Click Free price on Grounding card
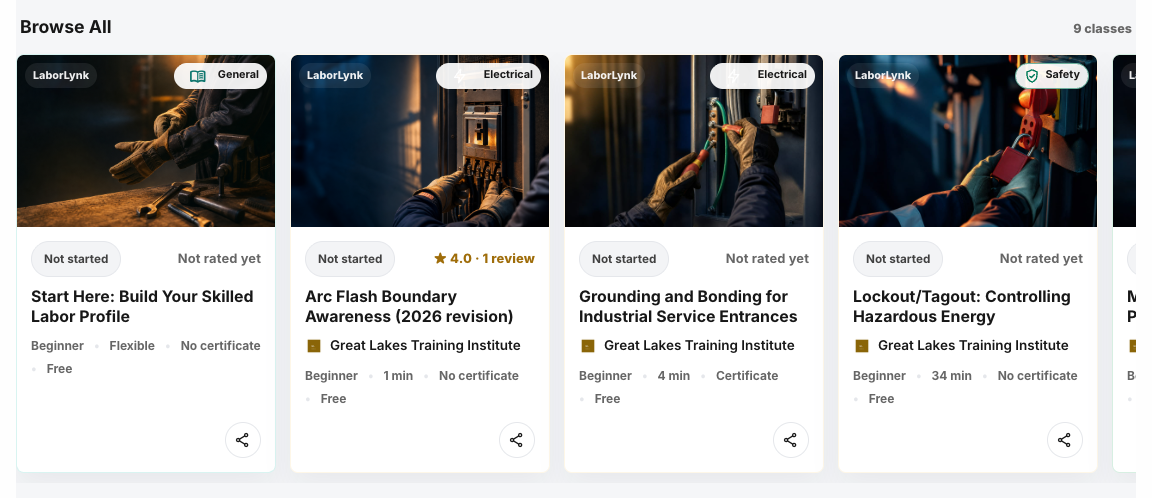Screen dimensions: 1152x498 click(608, 399)
